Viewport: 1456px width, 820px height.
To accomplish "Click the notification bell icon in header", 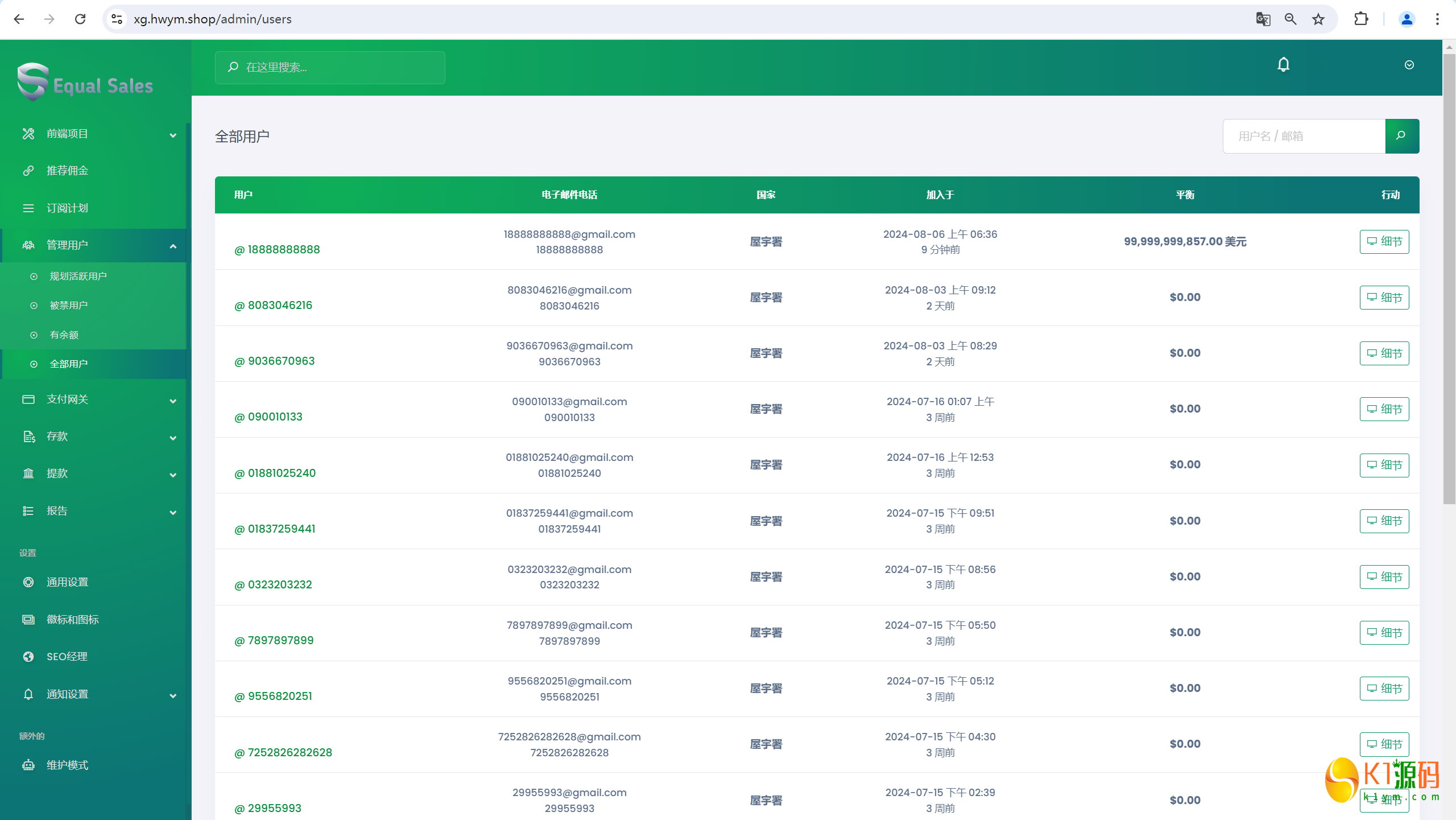I will tap(1283, 65).
